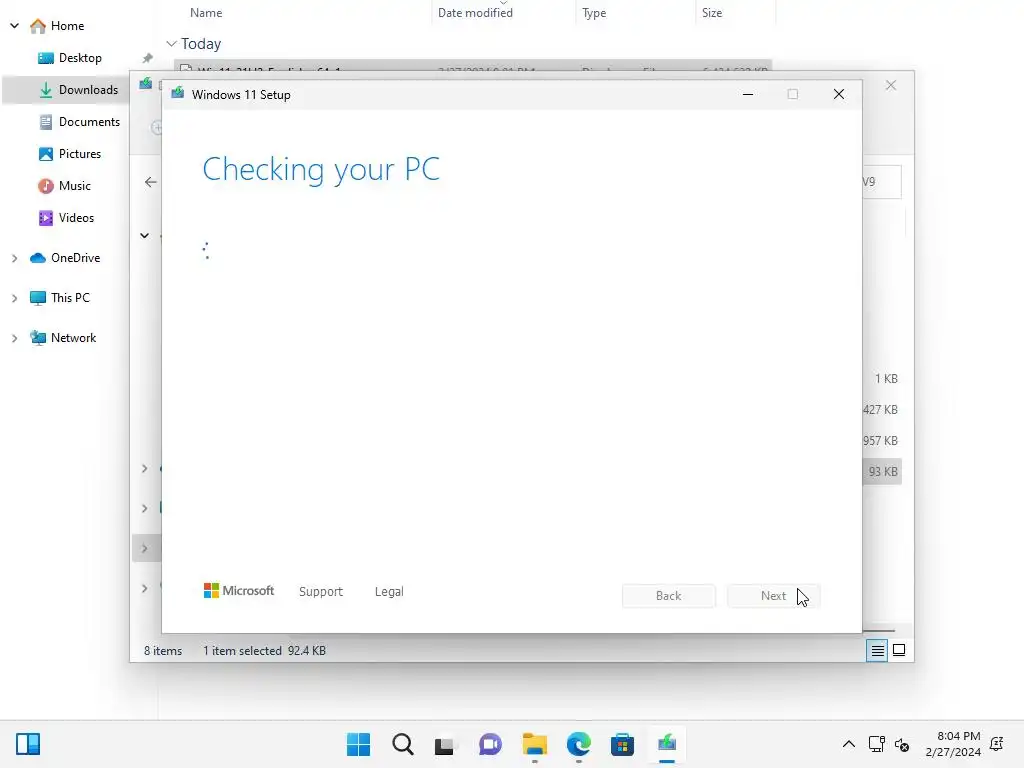Open the Downloads folder in the sidebar
Viewport: 1024px width, 768px height.
(78, 89)
